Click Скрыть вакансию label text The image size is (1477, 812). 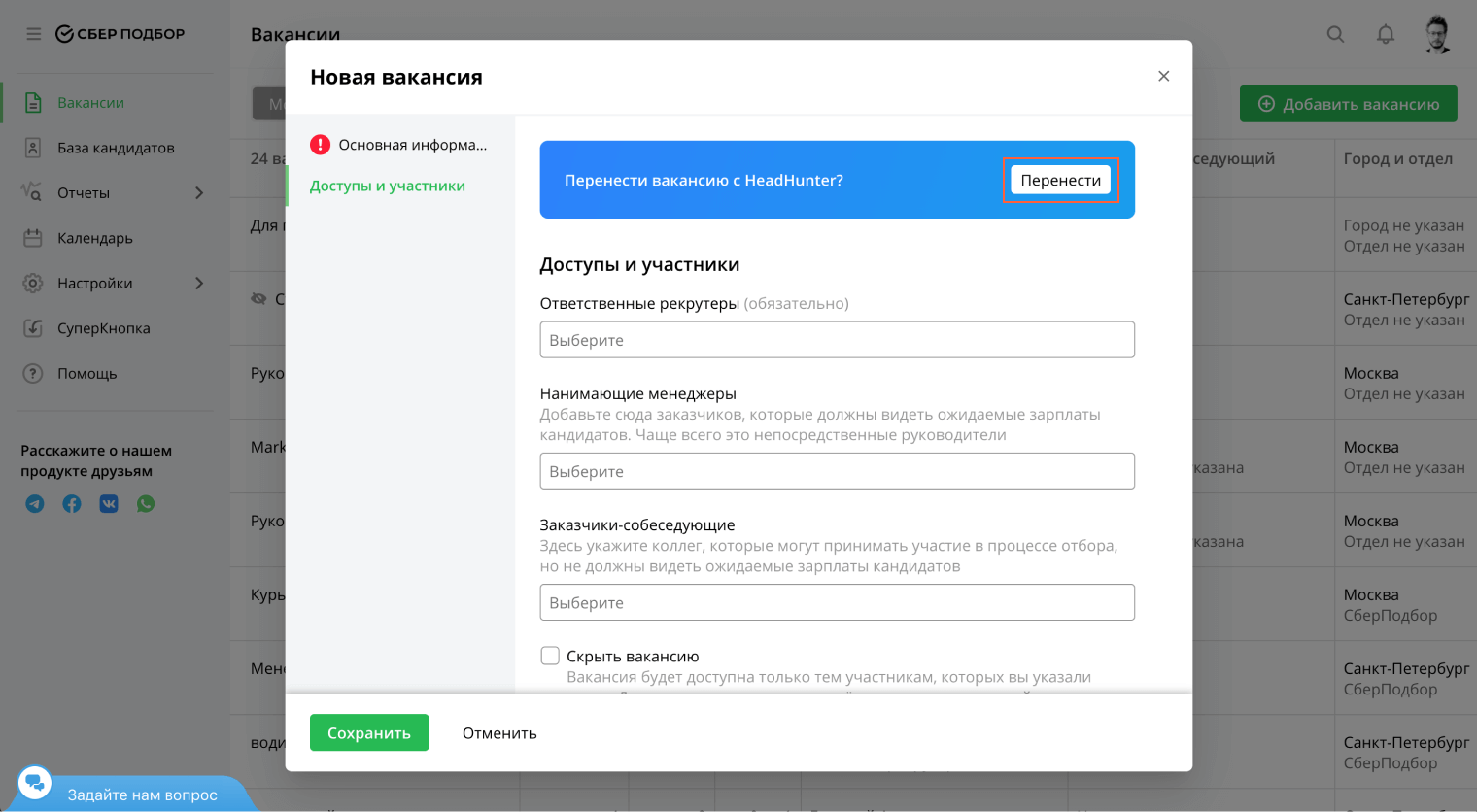(633, 657)
